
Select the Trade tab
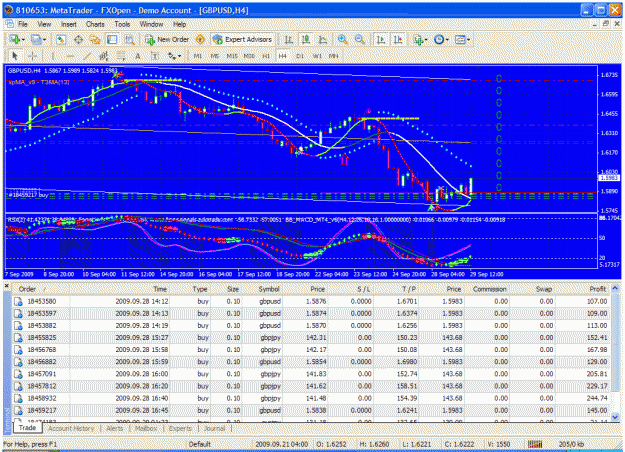(27, 428)
